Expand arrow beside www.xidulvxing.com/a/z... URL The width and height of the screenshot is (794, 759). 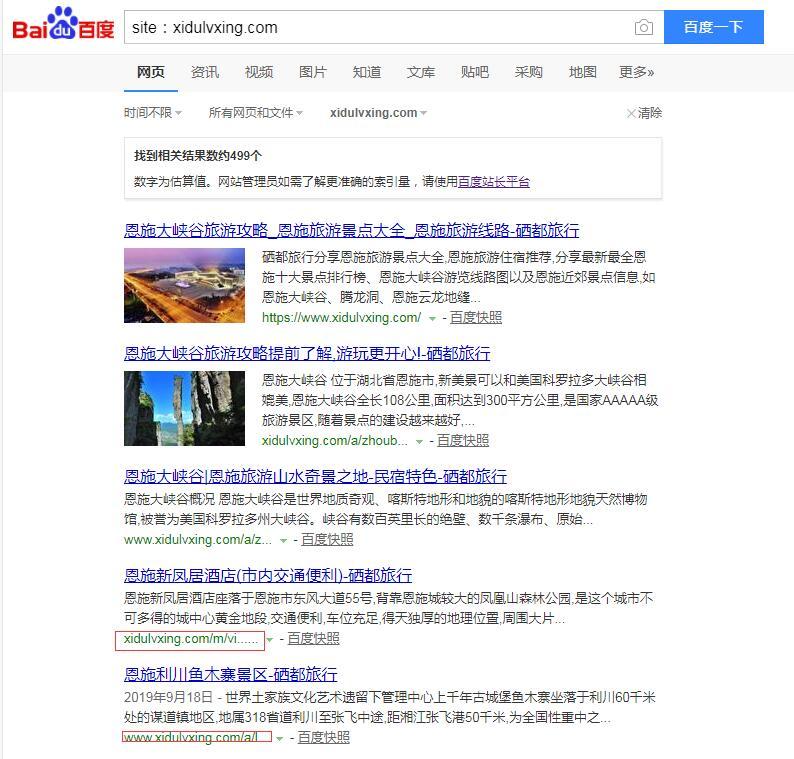click(x=284, y=541)
